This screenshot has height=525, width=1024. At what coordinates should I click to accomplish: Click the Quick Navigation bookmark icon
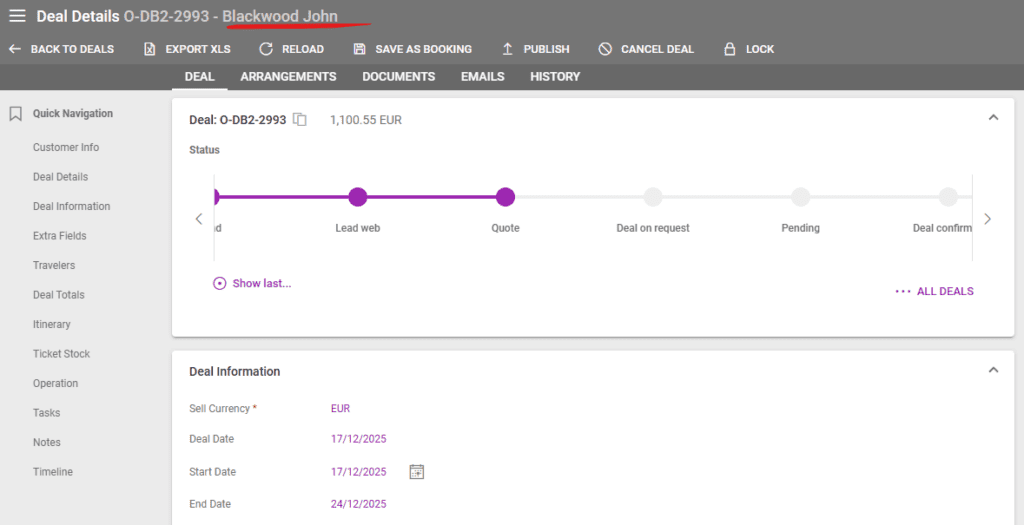click(x=16, y=114)
